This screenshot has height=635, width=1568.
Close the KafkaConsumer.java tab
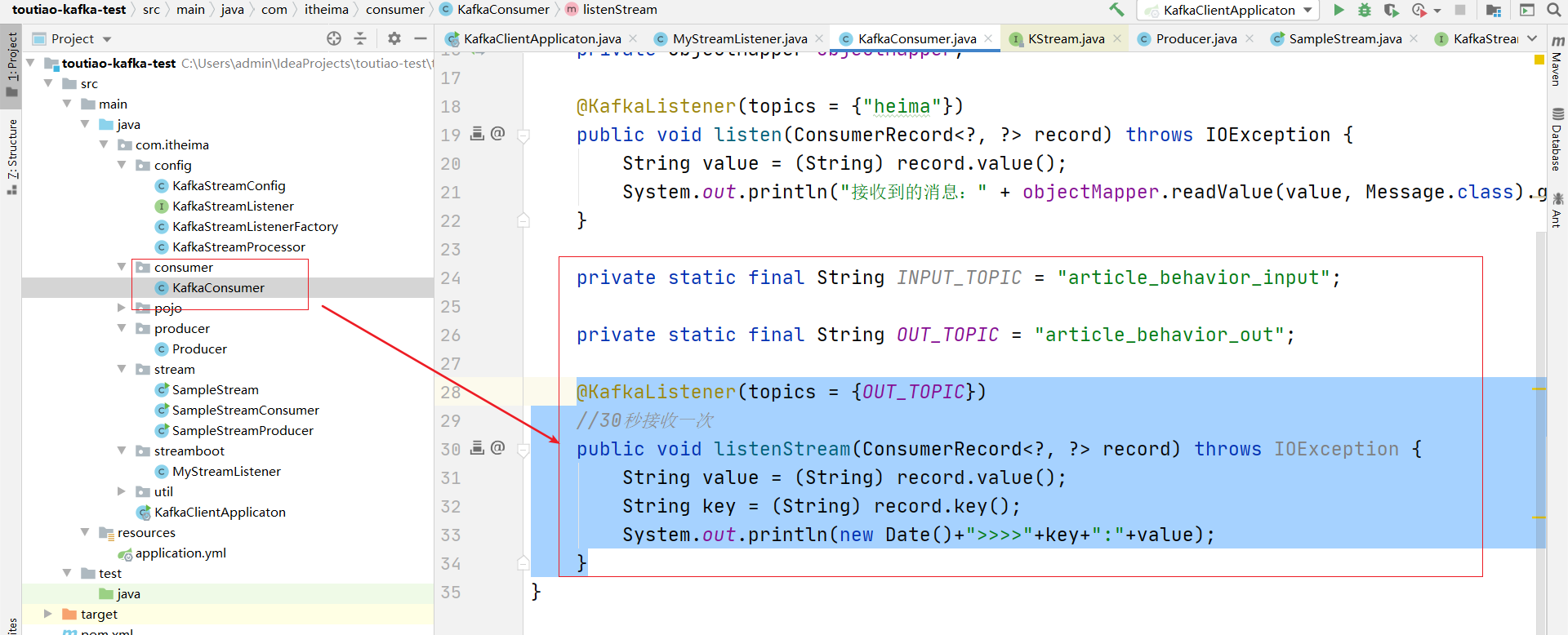click(988, 38)
